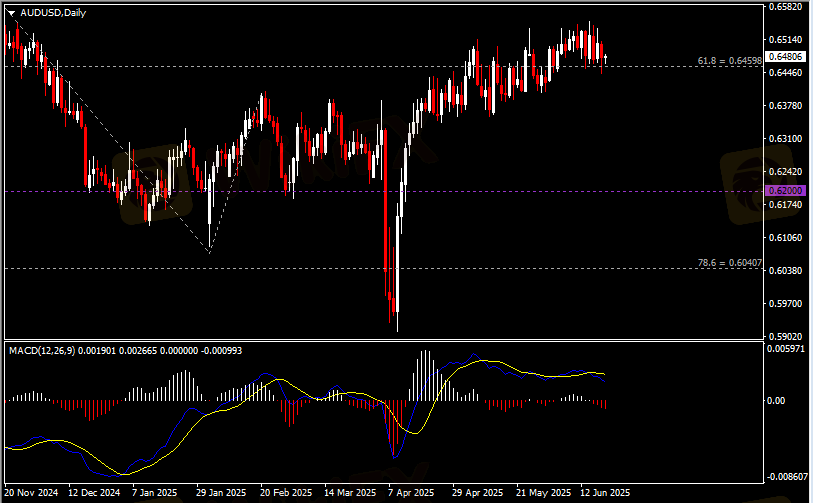The height and width of the screenshot is (503, 813).
Task: Click the 0.65820 price axis label
Action: click(x=786, y=7)
